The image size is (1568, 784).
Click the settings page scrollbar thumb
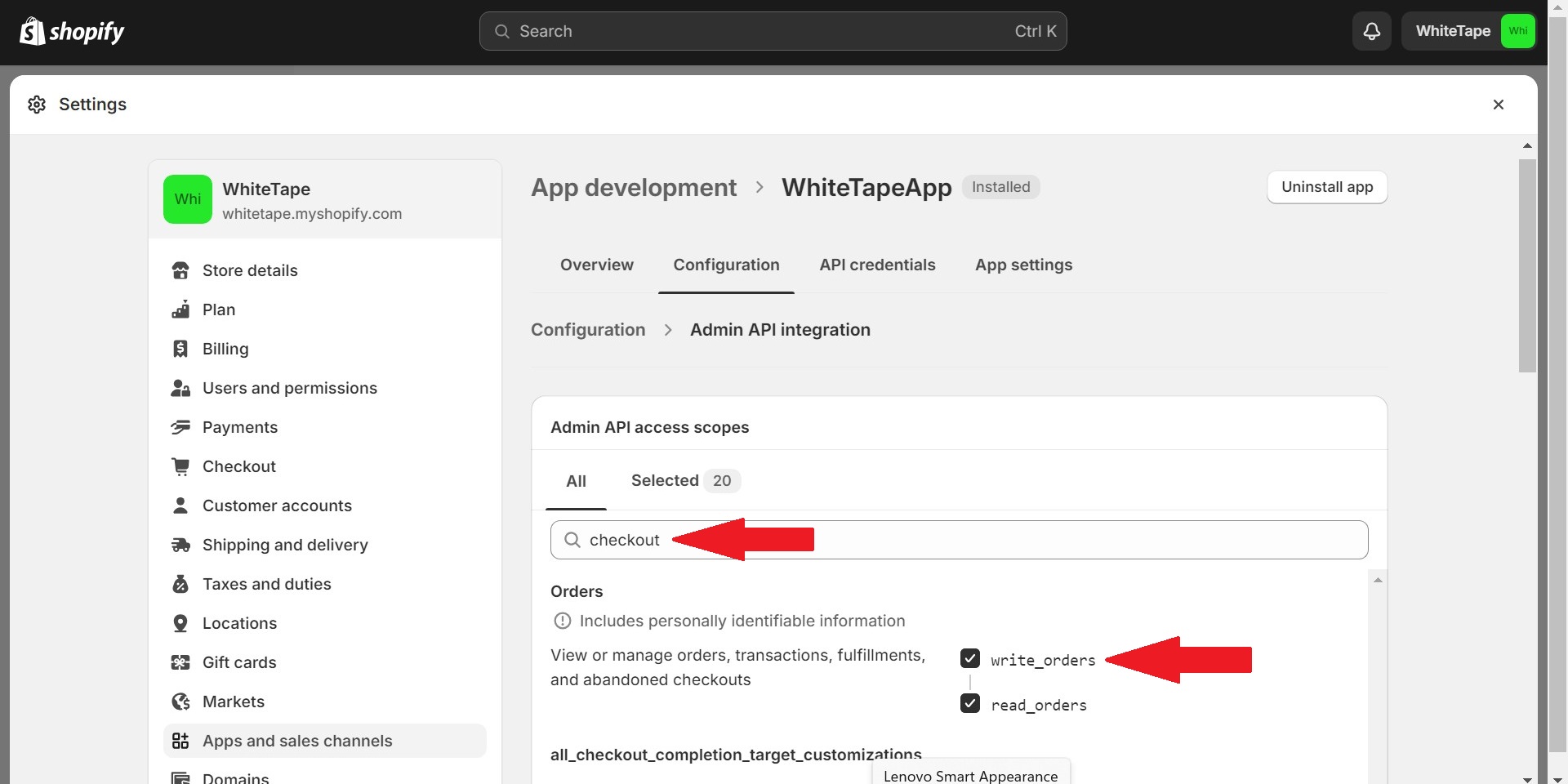pos(1527,265)
